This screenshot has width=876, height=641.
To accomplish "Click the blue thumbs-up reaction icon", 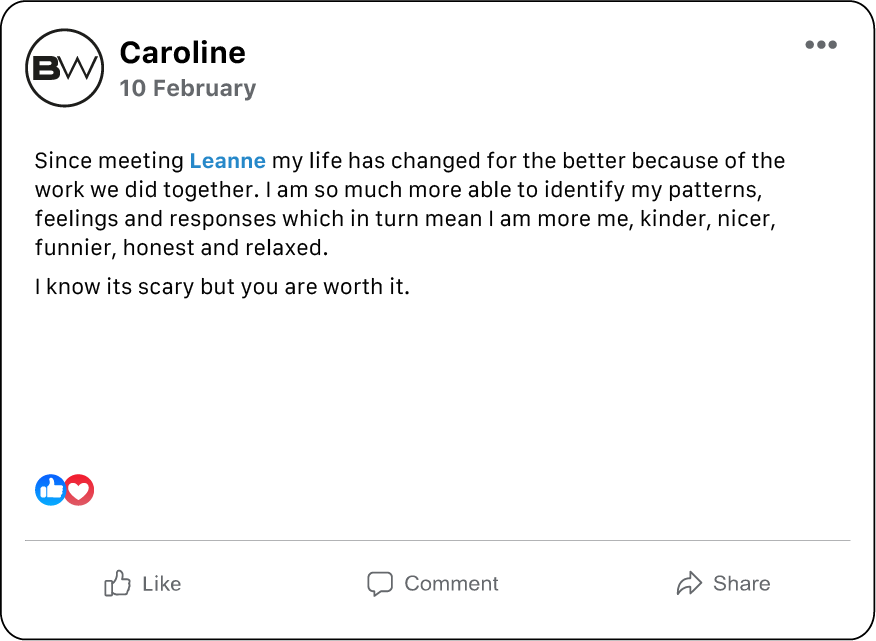I will click(x=50, y=490).
